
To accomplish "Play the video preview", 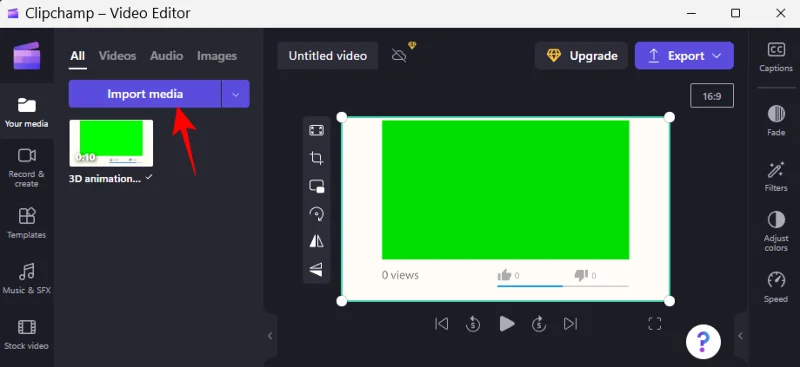I will tap(506, 324).
